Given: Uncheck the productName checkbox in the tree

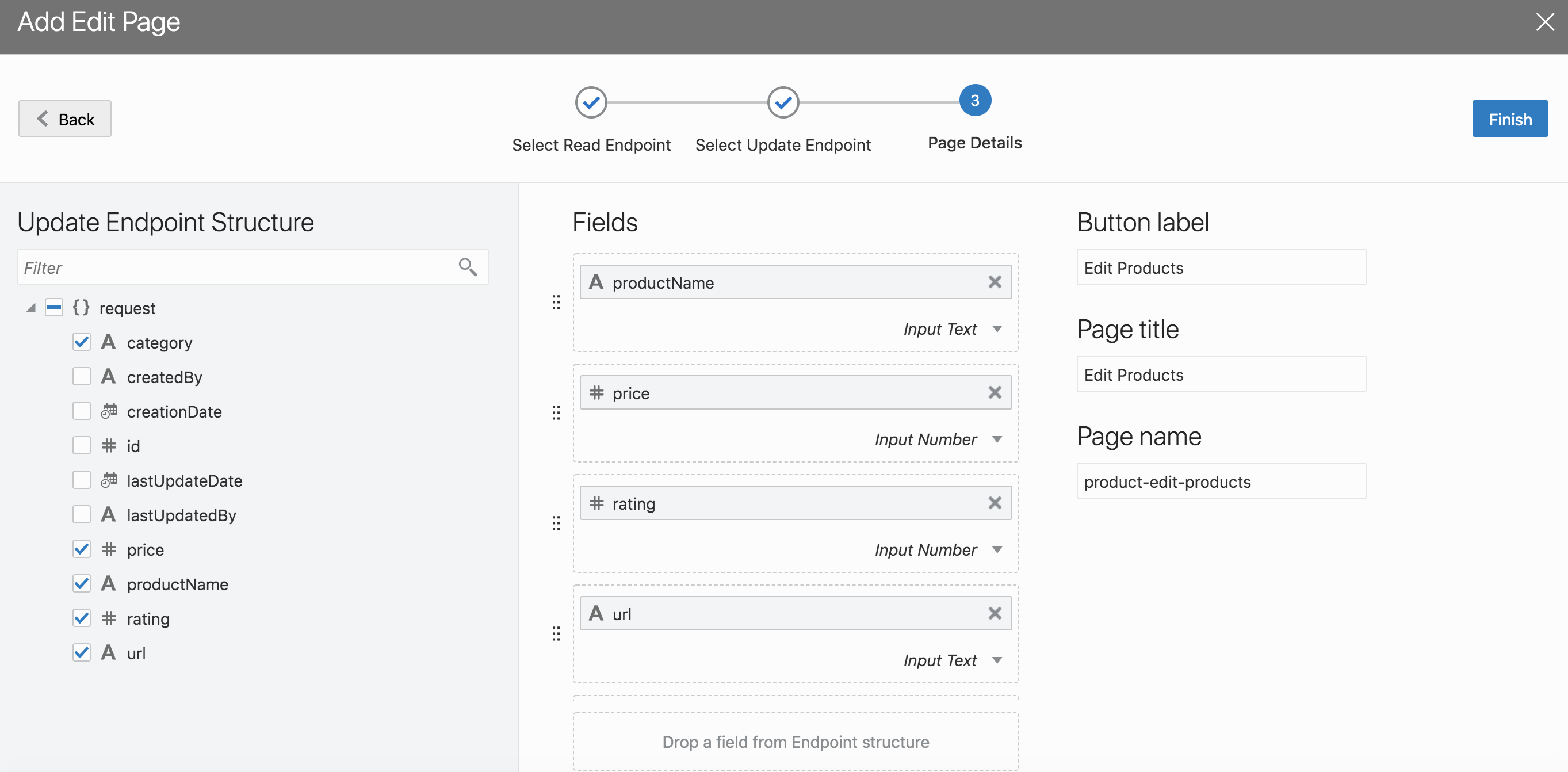Looking at the screenshot, I should (x=82, y=583).
